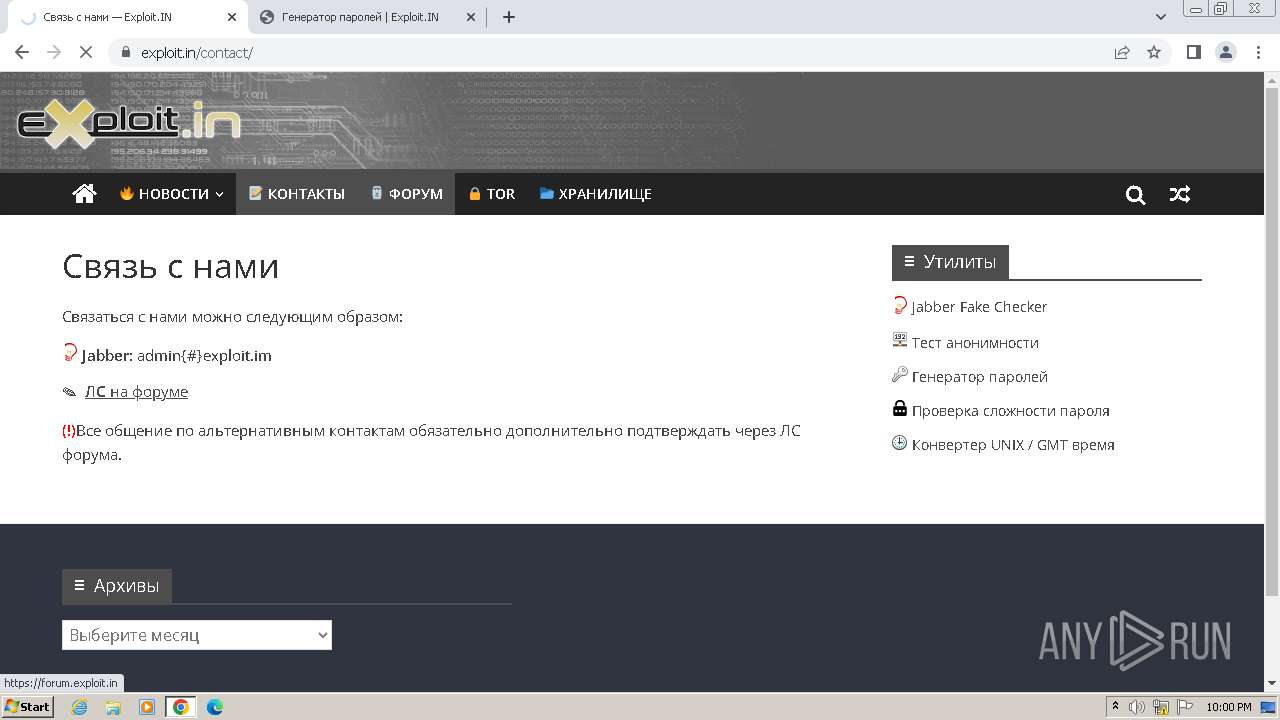Stop page loading with the X button
Screen dimensions: 1280x720
[86, 52]
